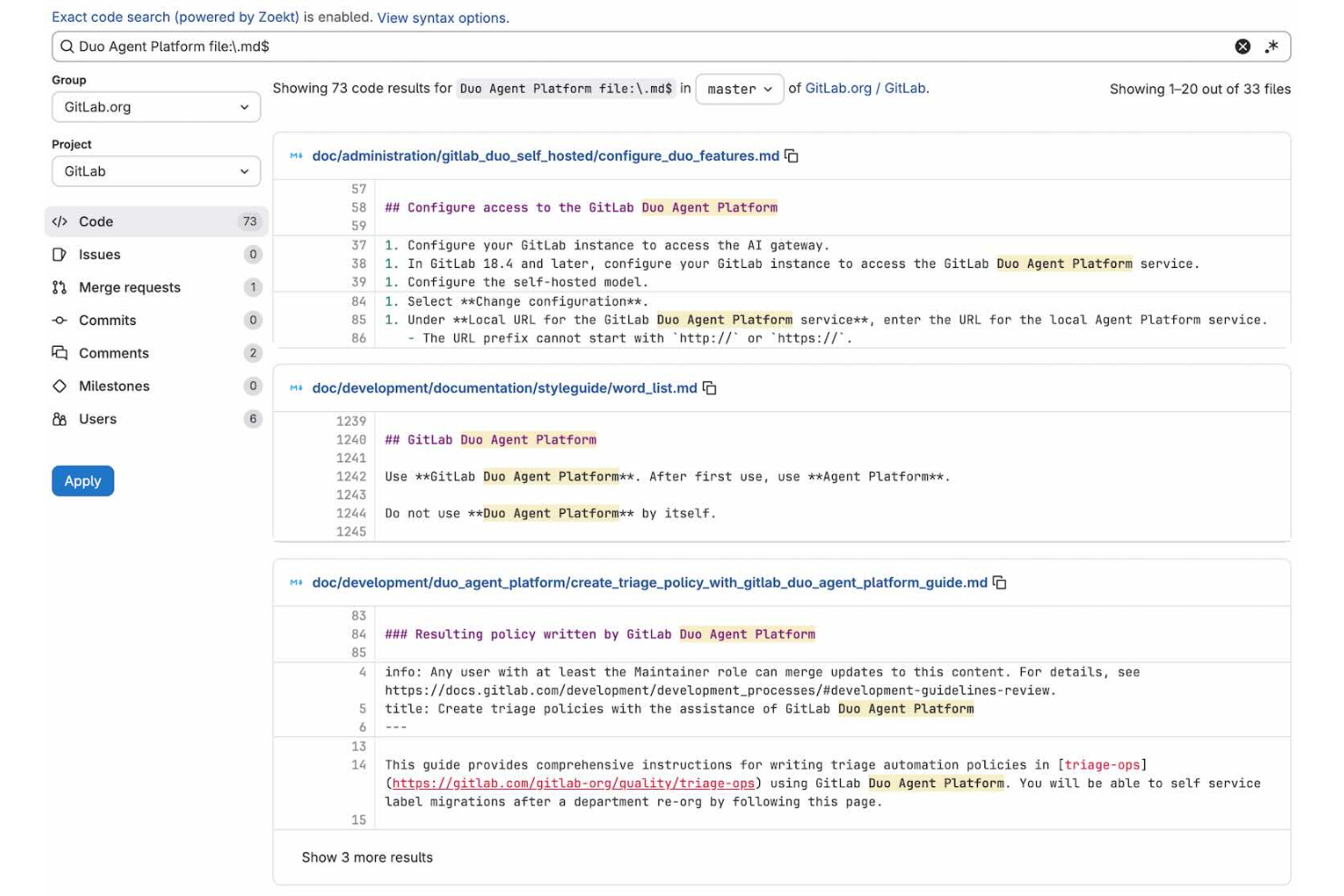The image size is (1344, 896).
Task: Switch to the Comments filter
Action: click(x=114, y=353)
